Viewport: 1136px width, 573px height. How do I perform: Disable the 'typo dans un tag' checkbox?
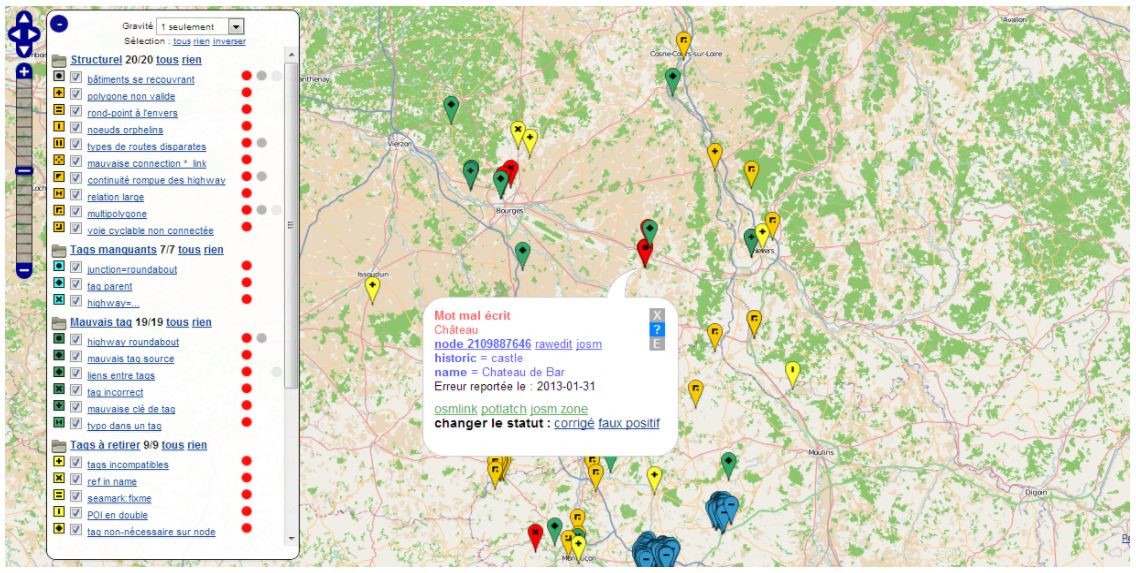(x=76, y=425)
